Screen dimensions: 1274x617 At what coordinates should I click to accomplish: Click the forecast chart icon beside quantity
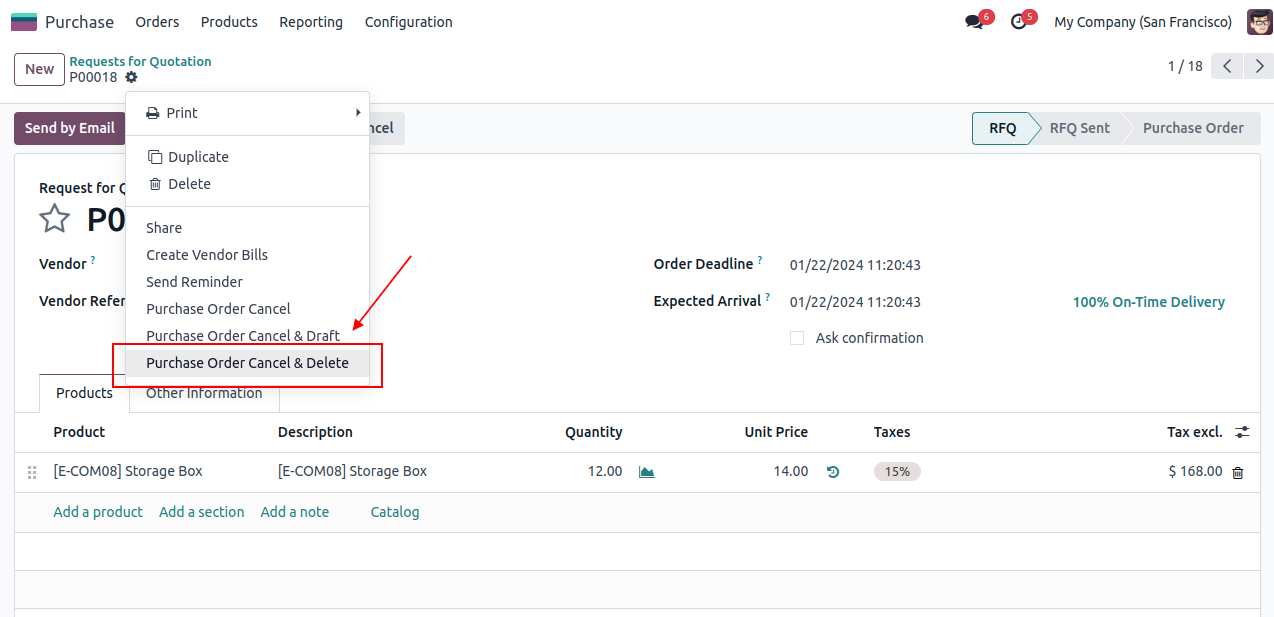[x=647, y=472]
